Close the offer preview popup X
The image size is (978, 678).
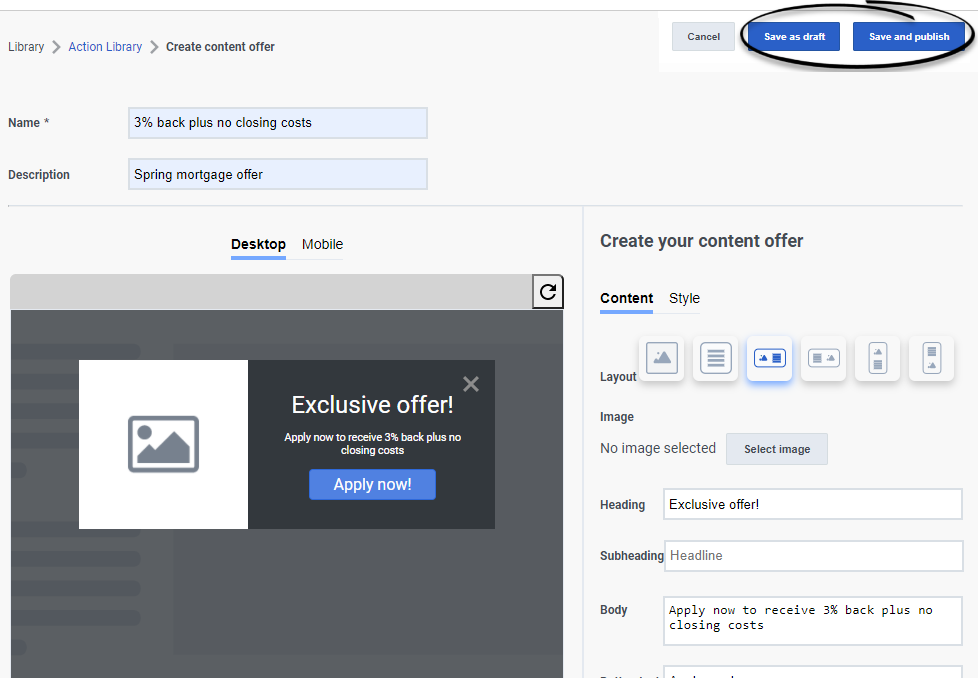[x=471, y=384]
